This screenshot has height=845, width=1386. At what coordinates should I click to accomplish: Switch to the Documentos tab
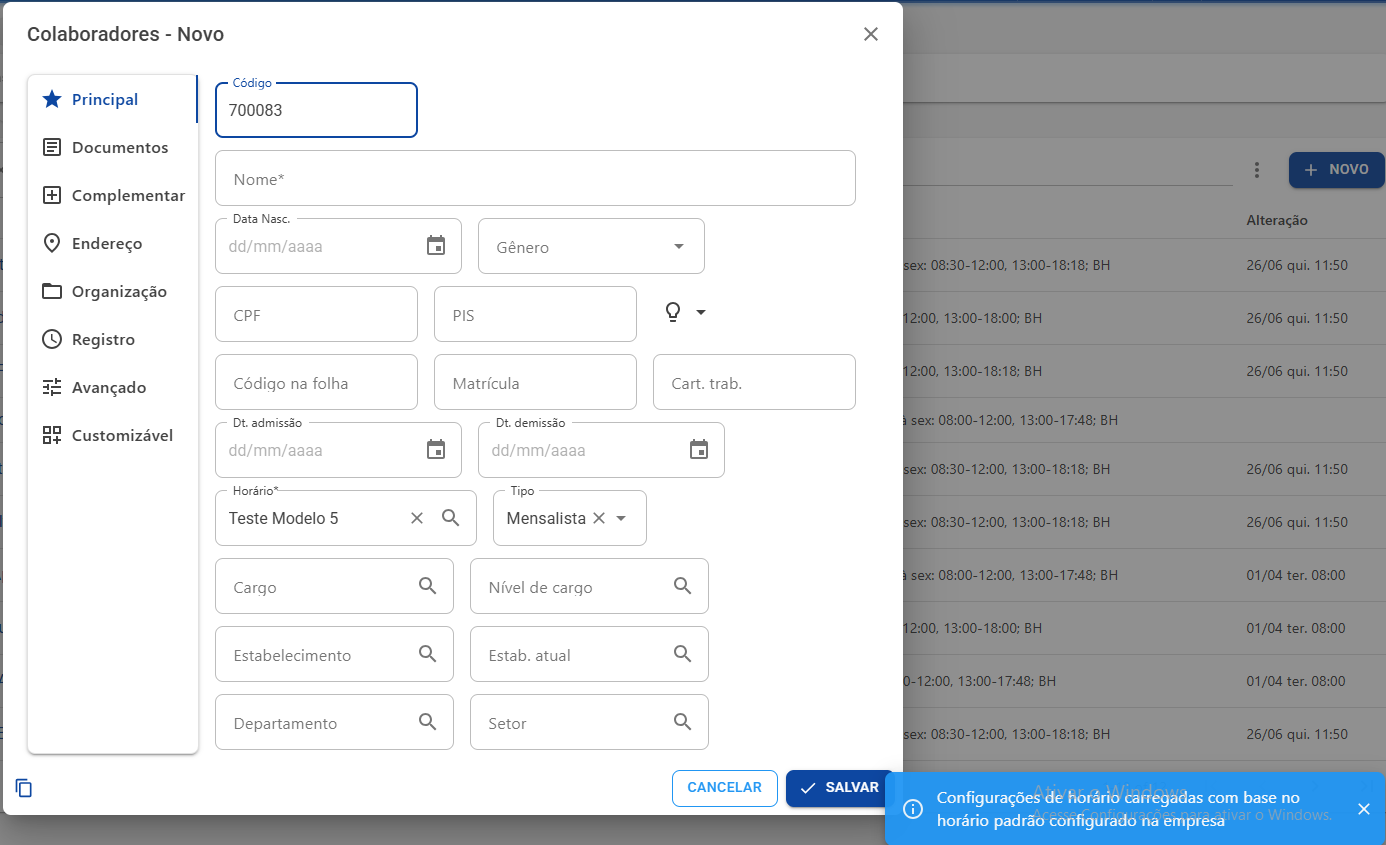[x=113, y=147]
